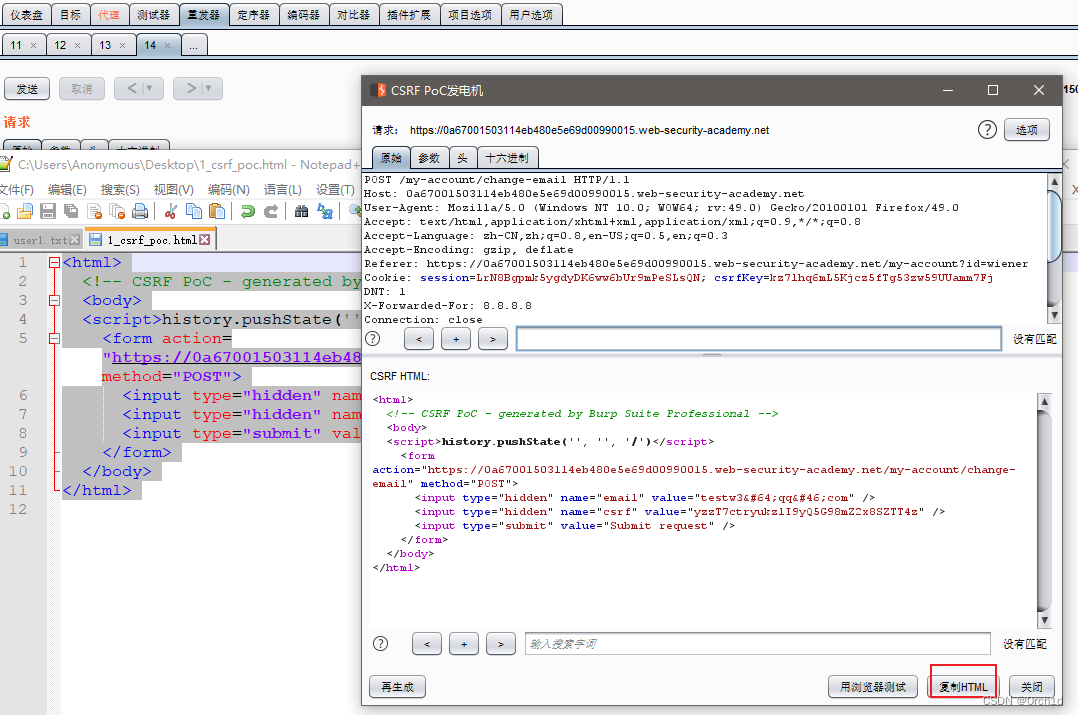The image size is (1078, 715).
Task: Close the user1.txt tab with its X
Action: pyautogui.click(x=75, y=240)
